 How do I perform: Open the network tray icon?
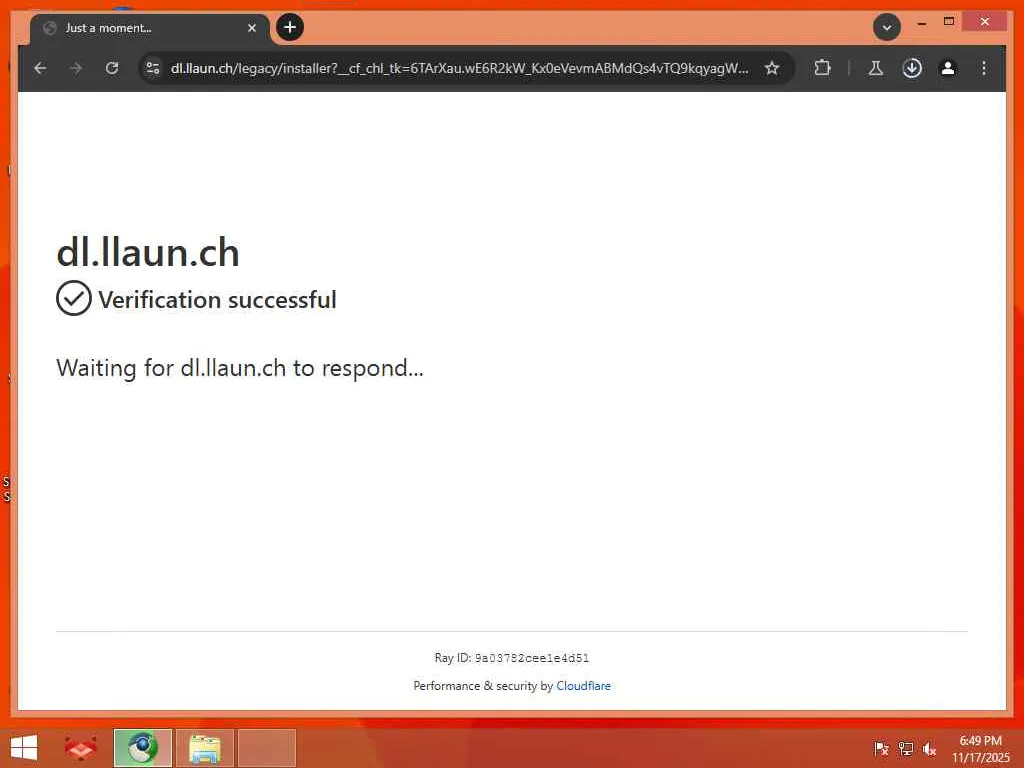tap(906, 748)
